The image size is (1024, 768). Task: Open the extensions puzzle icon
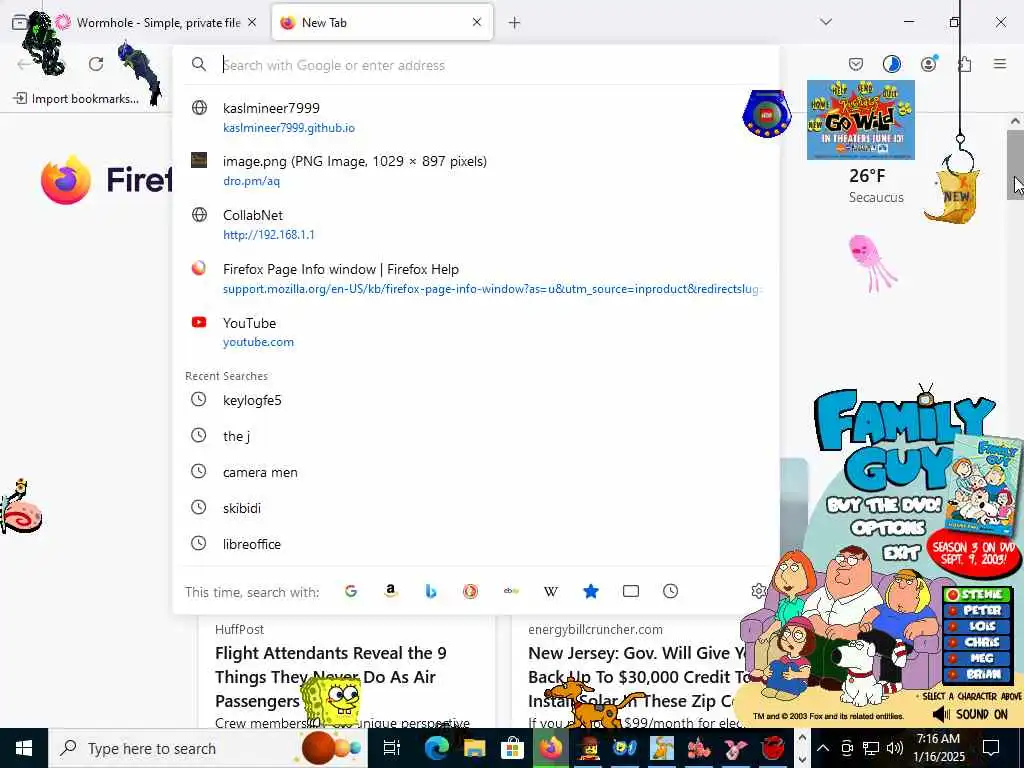click(x=965, y=64)
